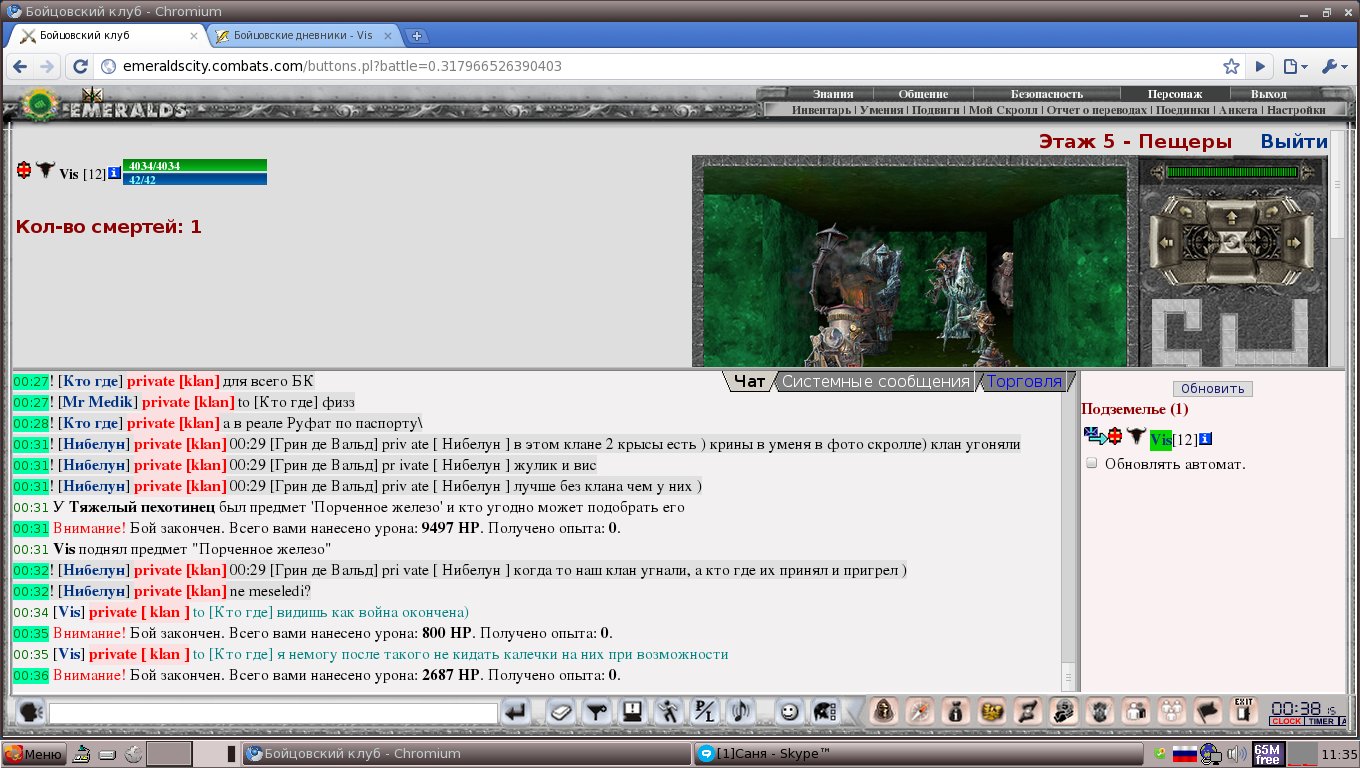Click the helmet icon with list dots

[824, 712]
